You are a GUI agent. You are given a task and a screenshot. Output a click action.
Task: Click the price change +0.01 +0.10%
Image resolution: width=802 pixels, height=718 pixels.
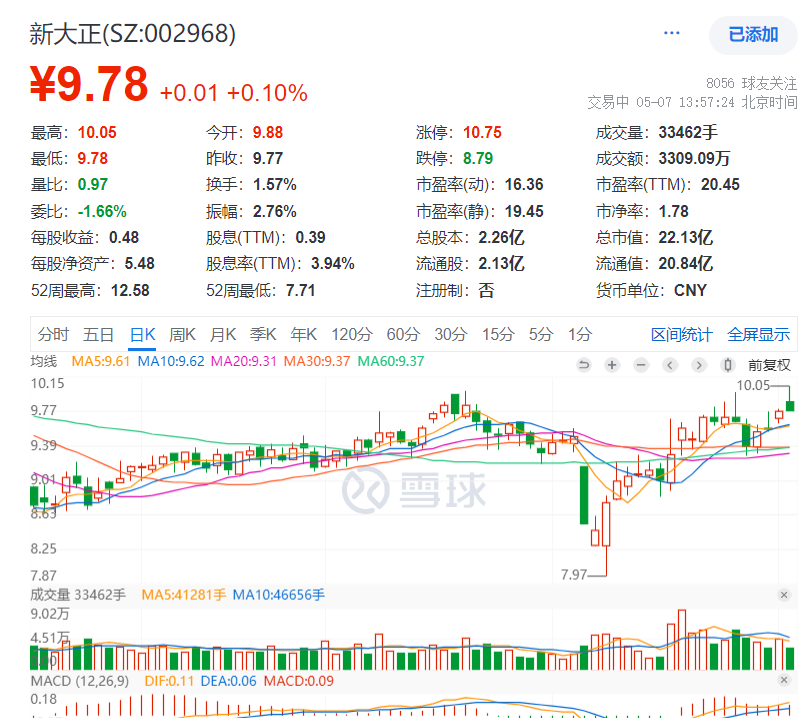click(x=234, y=93)
